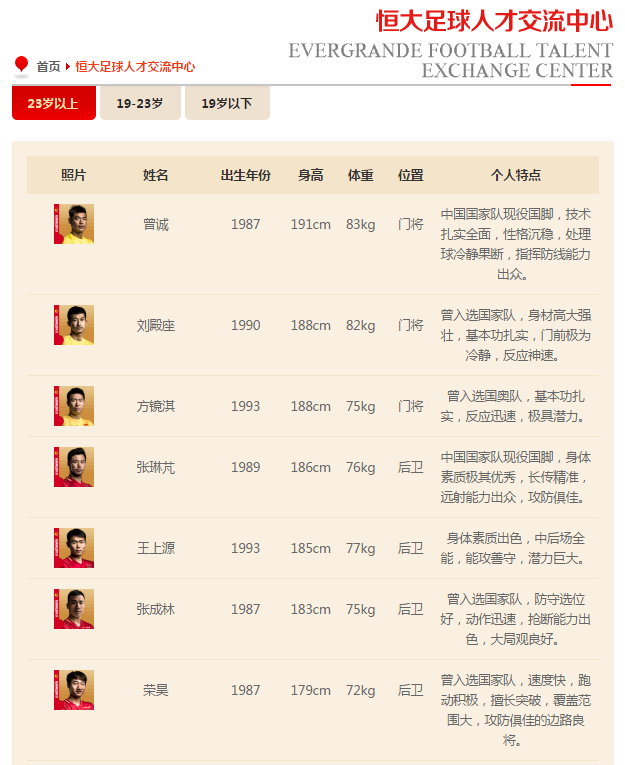Click 荣昊's weight 72kg

pos(361,690)
